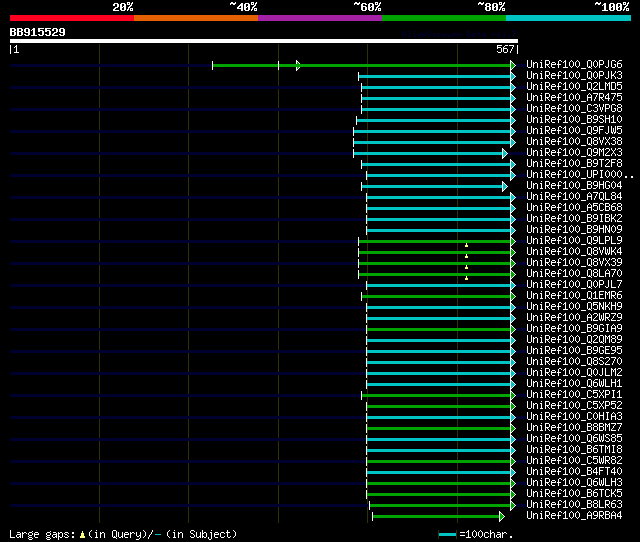640x542 pixels.
Task: Click the UniRef100_A9RBA4 label
Action: click(574, 516)
